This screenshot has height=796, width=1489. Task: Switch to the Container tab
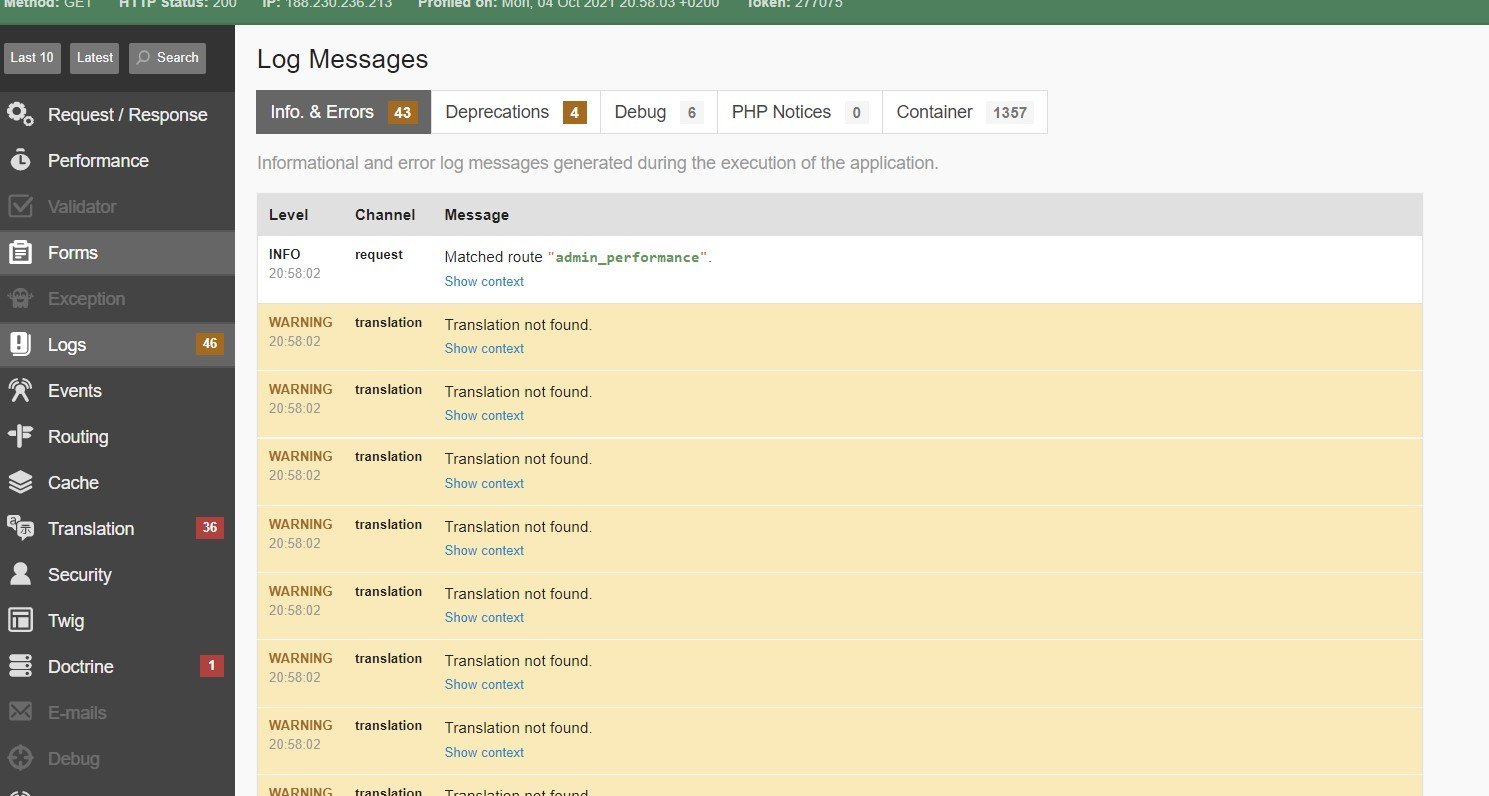click(964, 112)
